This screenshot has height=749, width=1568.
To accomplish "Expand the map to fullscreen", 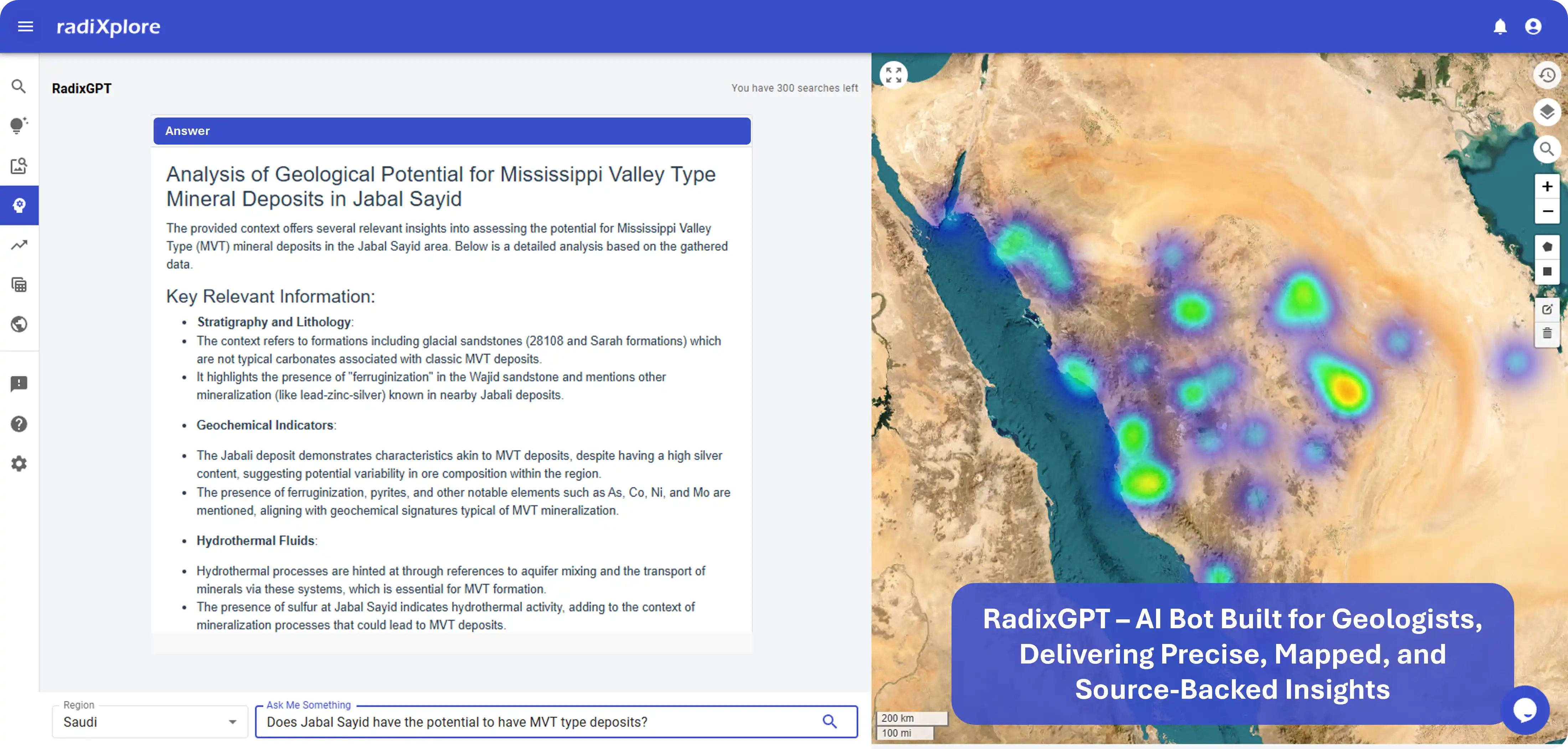I will (893, 74).
